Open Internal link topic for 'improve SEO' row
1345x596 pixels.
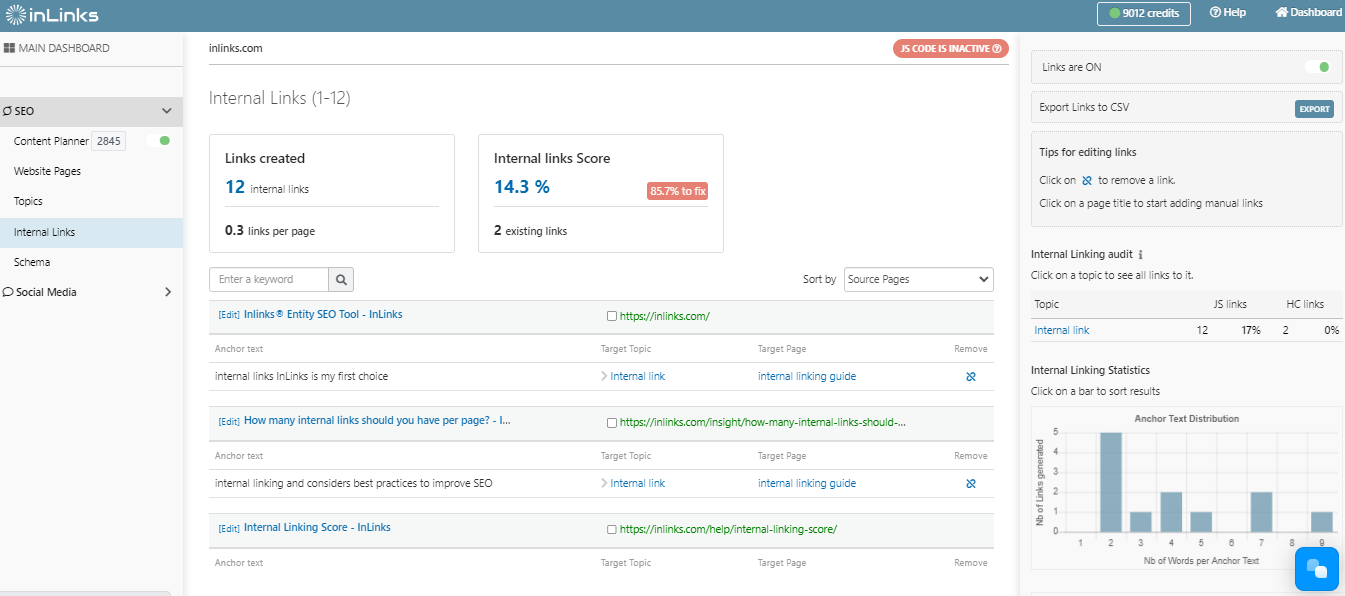[x=637, y=483]
